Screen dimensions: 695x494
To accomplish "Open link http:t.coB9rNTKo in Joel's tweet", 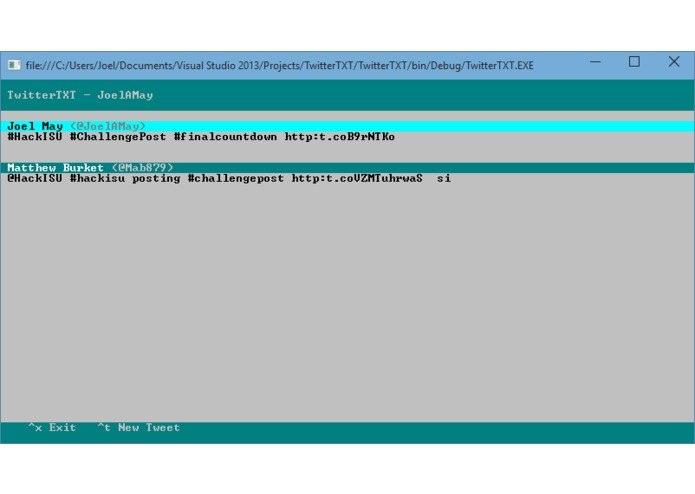I will pos(340,136).
